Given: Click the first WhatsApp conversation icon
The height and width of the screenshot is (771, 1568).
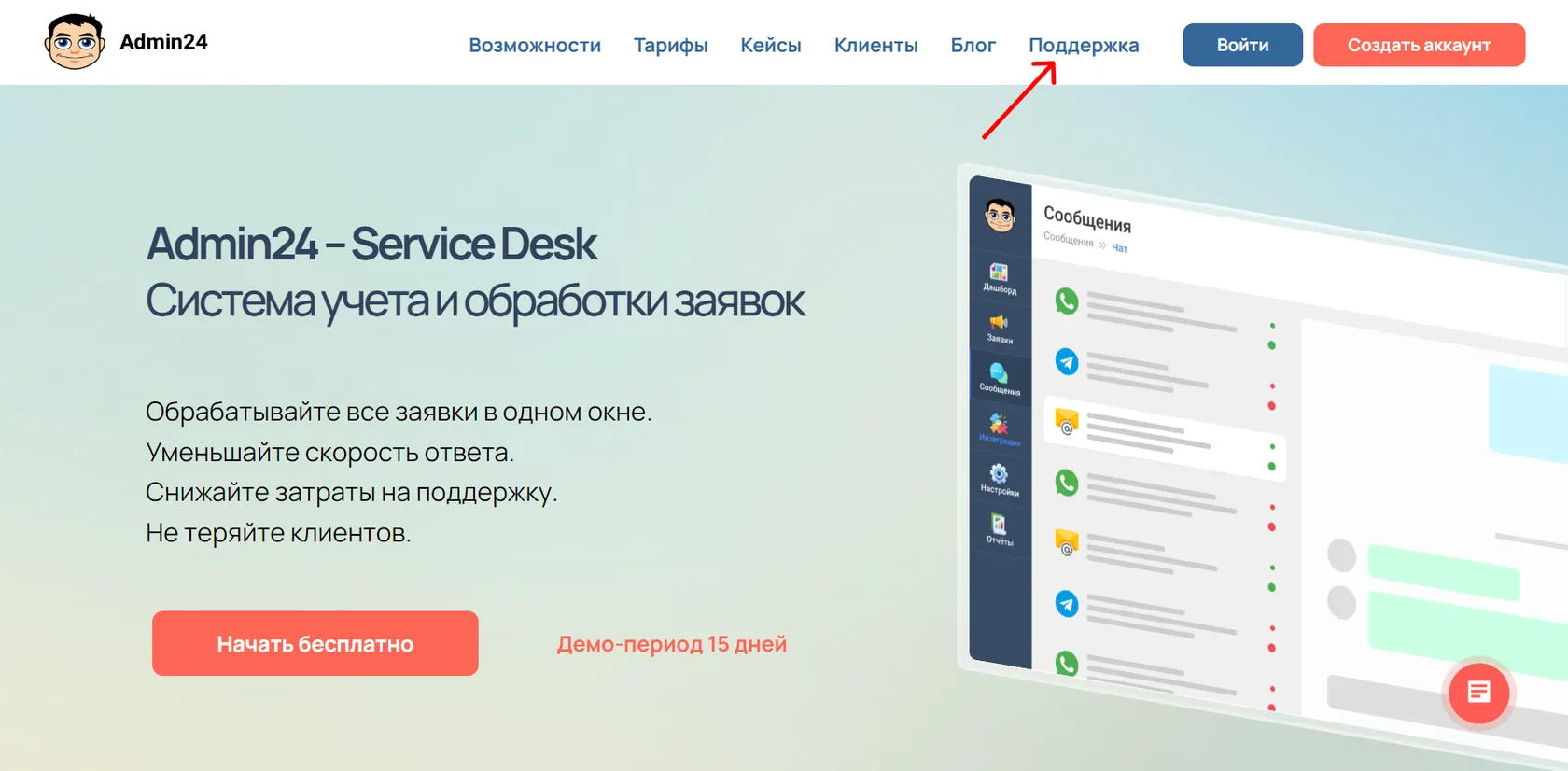Looking at the screenshot, I should pyautogui.click(x=1067, y=301).
